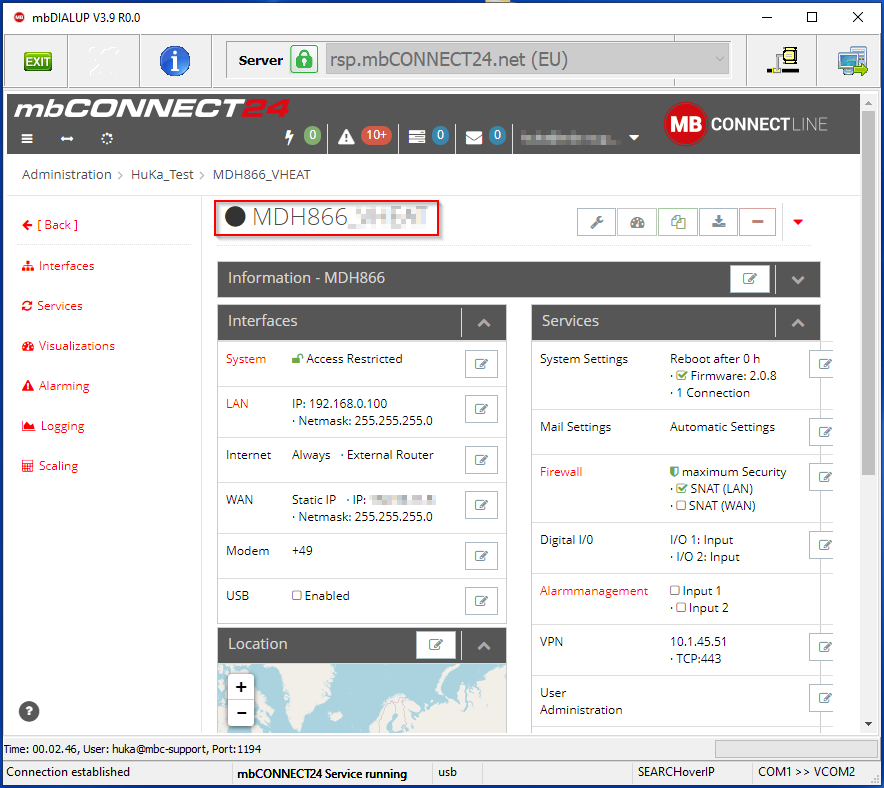The image size is (884, 788).
Task: Toggle the USB Enabled checkbox
Action: (x=297, y=595)
